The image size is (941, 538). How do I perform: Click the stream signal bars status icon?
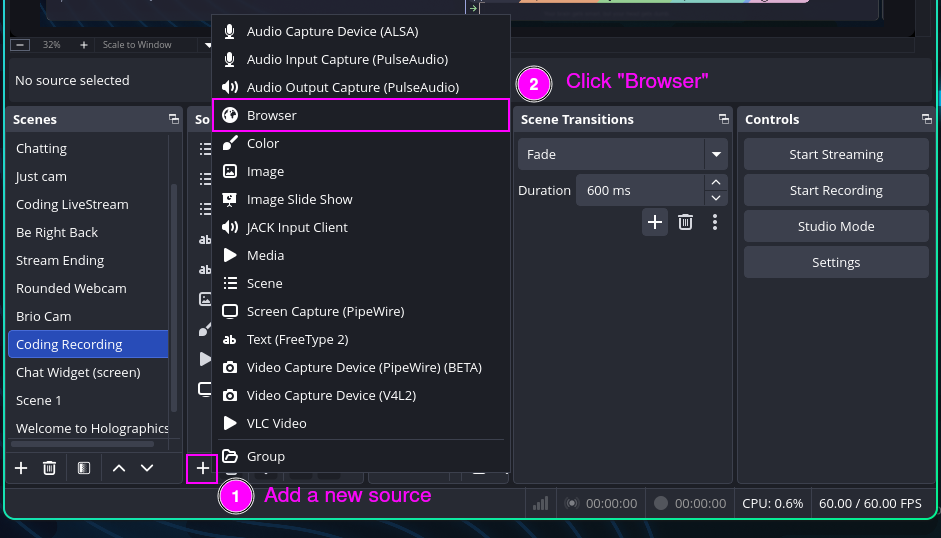tap(541, 503)
